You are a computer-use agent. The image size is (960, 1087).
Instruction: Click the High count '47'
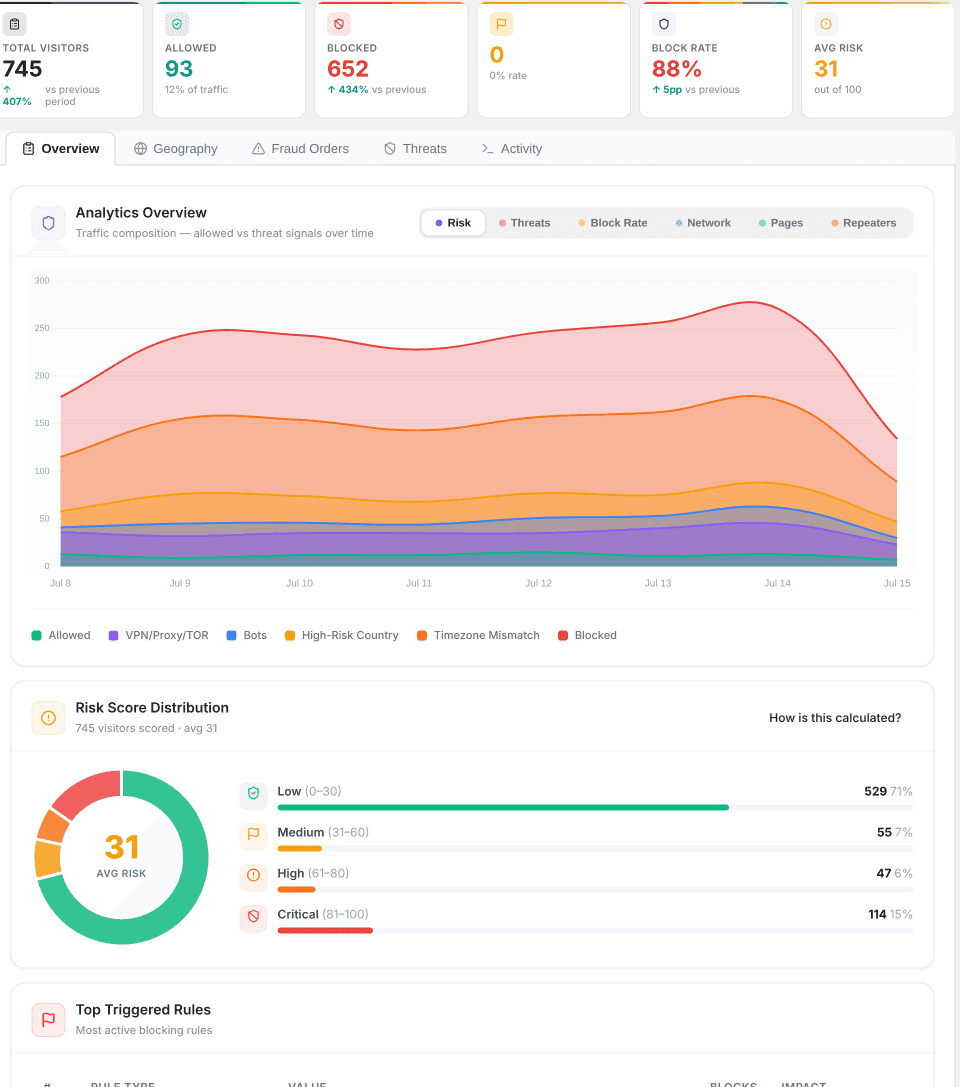pyautogui.click(x=884, y=873)
